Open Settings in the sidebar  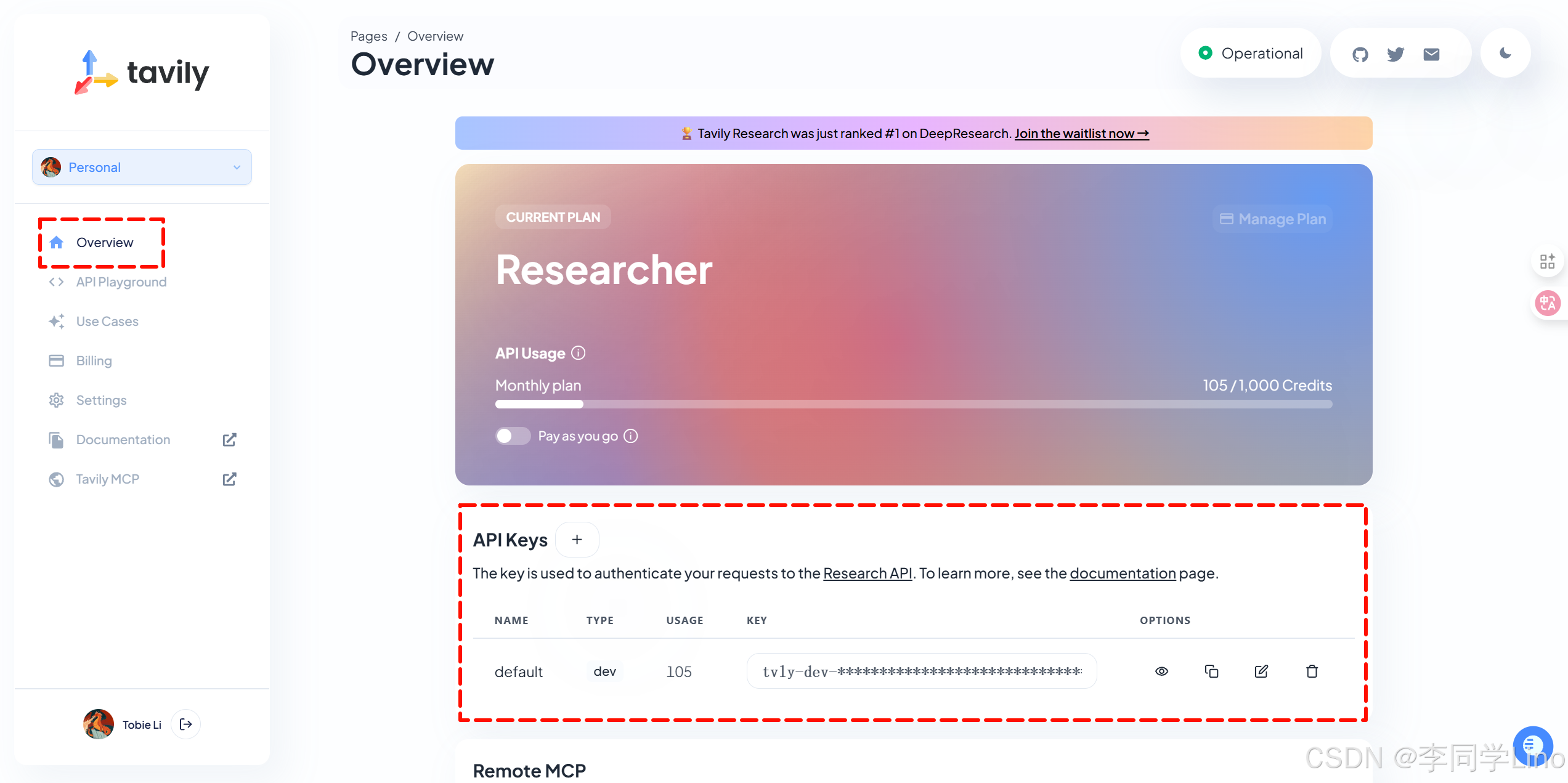tap(101, 400)
